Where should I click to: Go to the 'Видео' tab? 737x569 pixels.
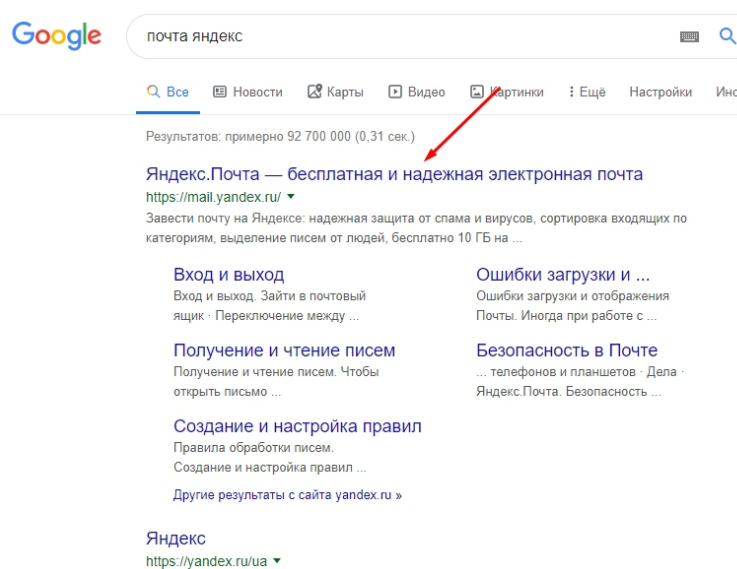point(417,92)
